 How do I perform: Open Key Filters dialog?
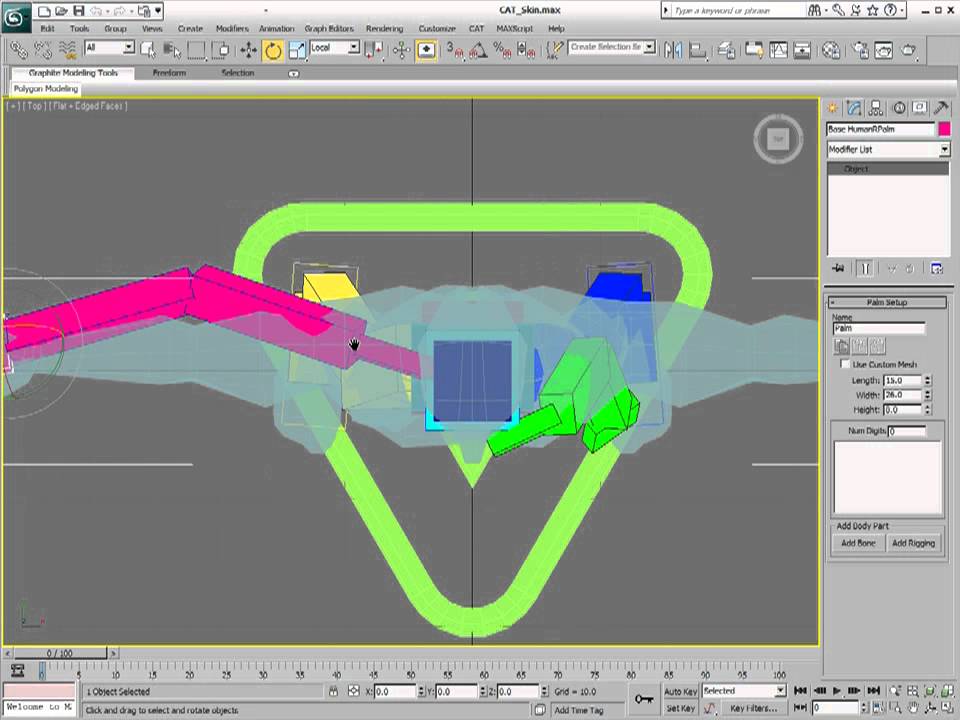pyautogui.click(x=754, y=708)
